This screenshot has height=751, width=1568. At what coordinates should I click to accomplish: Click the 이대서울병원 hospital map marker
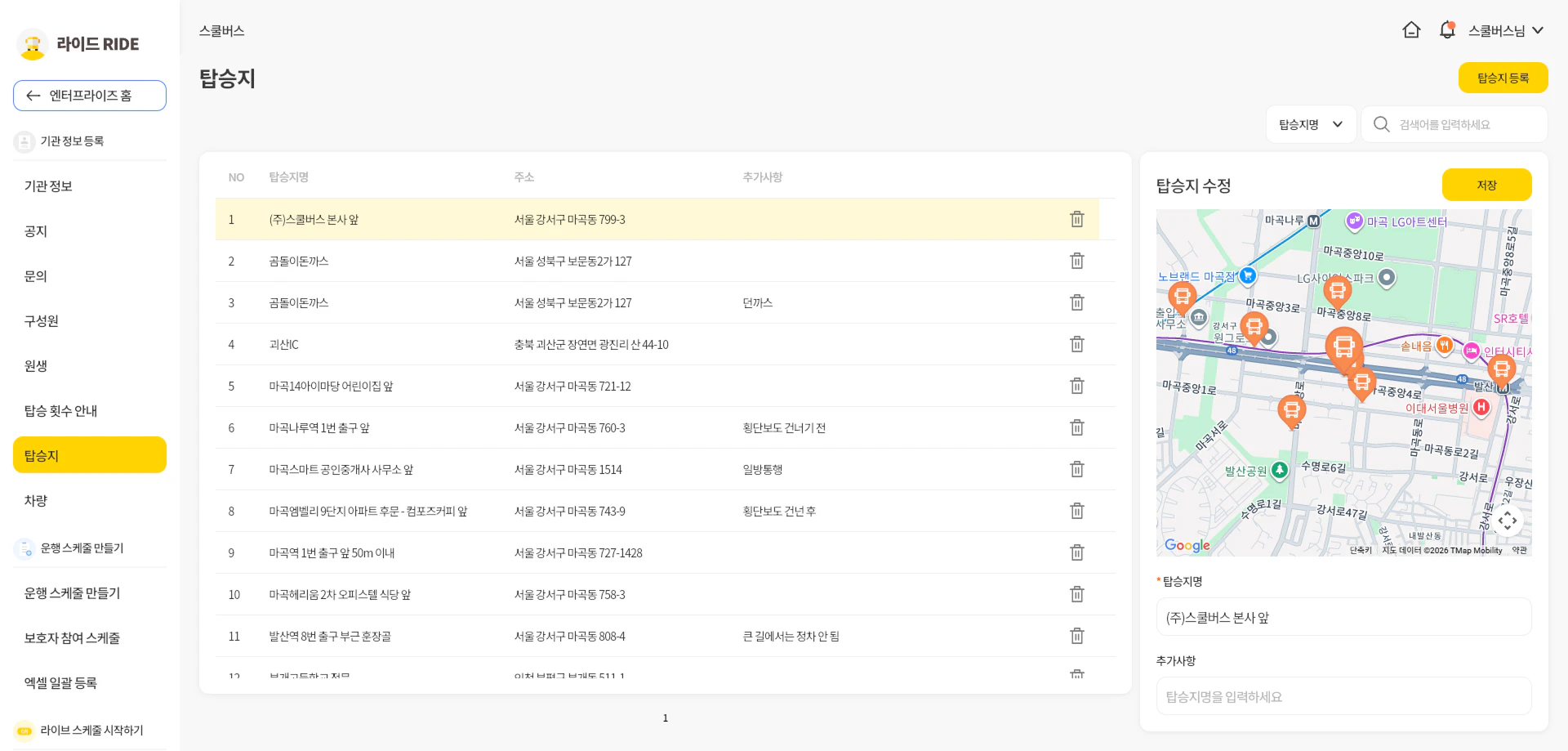(1481, 407)
